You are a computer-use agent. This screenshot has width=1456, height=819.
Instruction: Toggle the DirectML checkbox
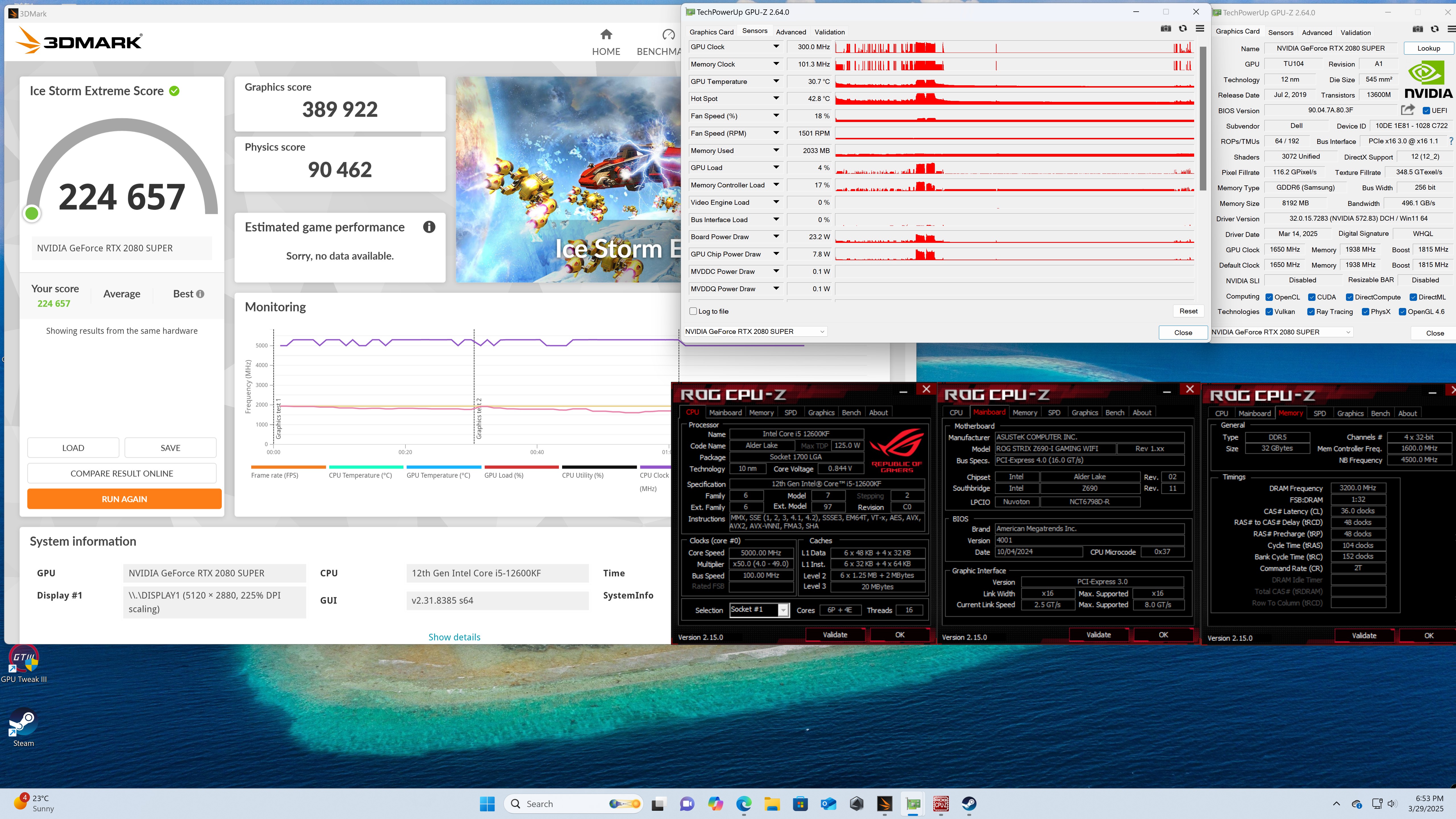(1413, 297)
